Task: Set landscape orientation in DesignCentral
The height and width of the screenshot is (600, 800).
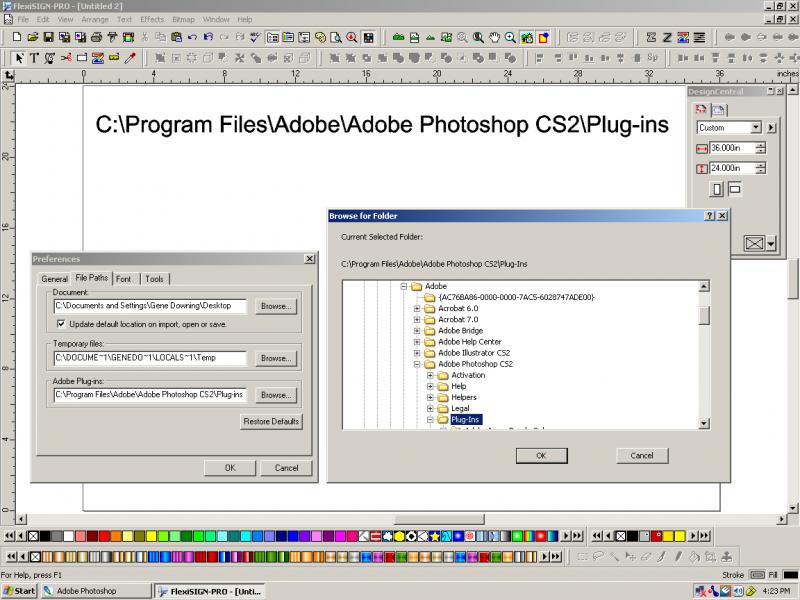Action: [x=735, y=189]
